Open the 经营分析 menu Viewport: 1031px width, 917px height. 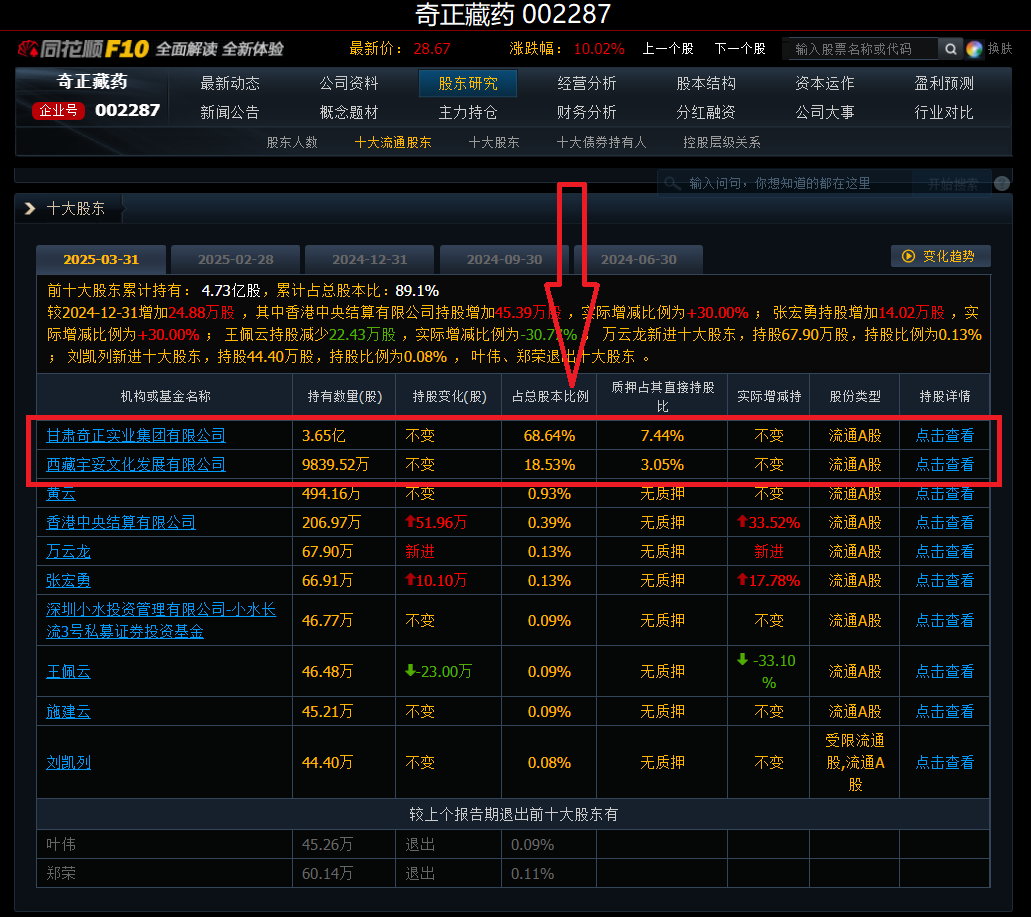587,83
